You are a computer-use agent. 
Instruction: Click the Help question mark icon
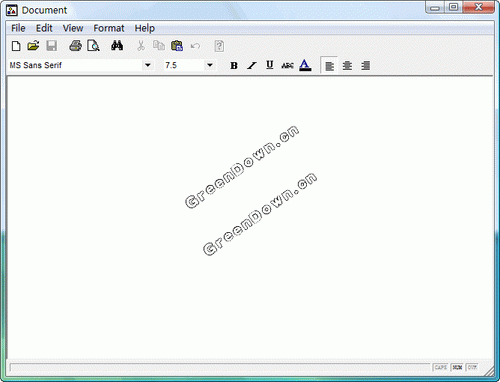point(219,46)
